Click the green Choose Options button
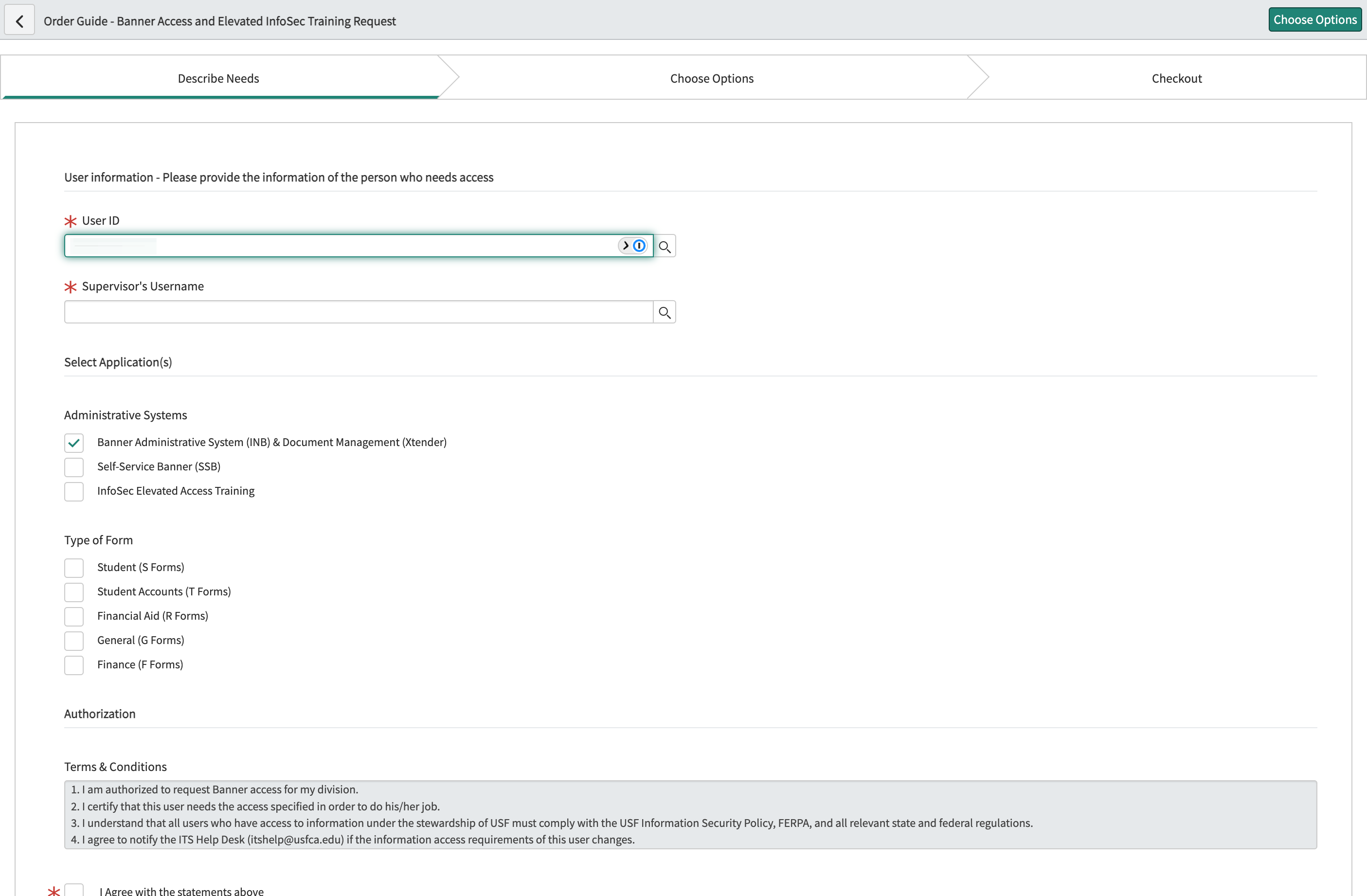The image size is (1367, 896). pos(1315,19)
